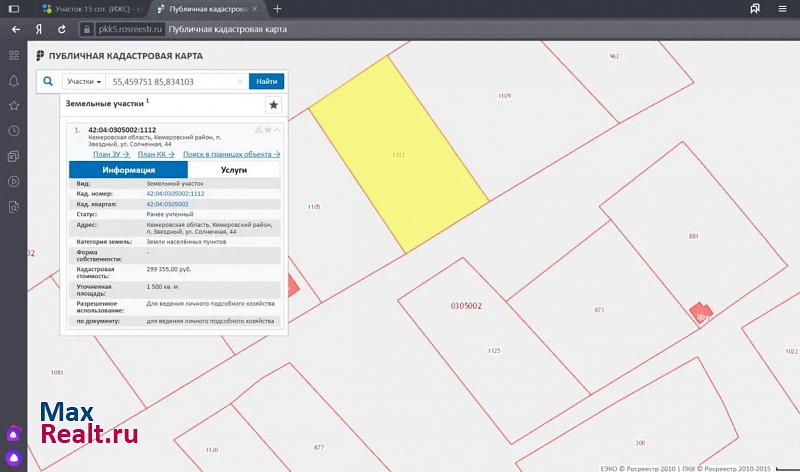Toggle favorite star on parcel result card

click(268, 130)
